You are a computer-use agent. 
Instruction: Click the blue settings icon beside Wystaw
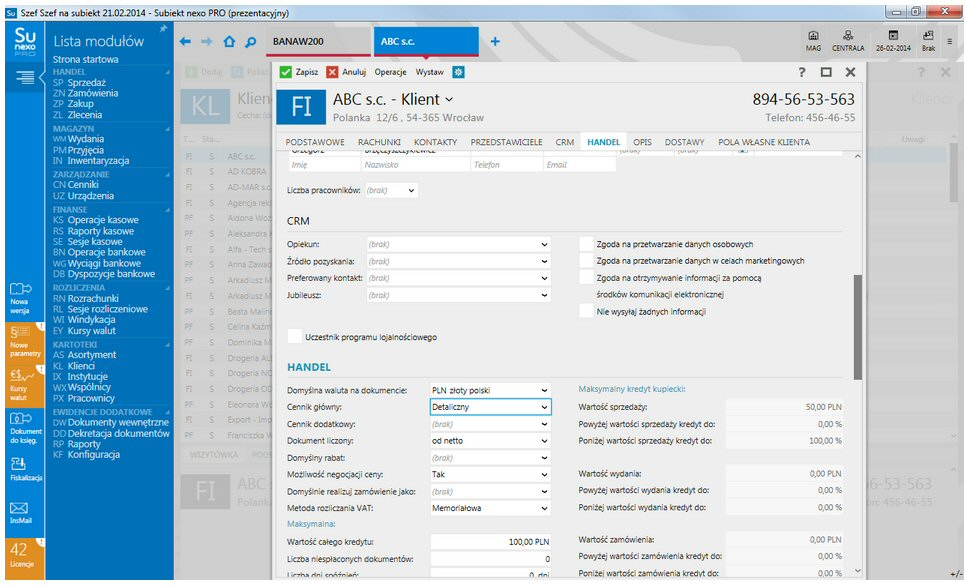tap(459, 72)
